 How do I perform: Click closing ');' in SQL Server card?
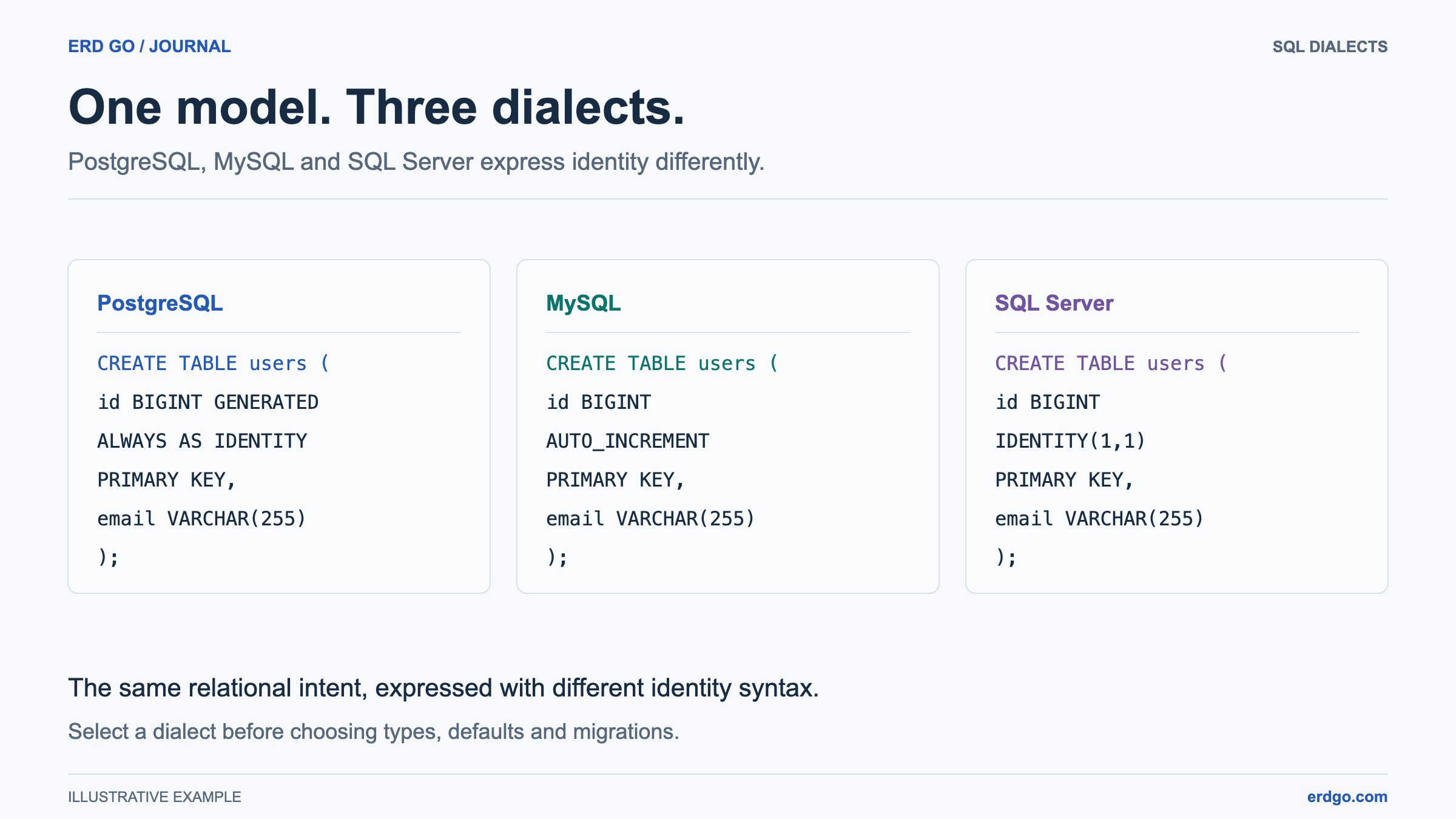point(1006,557)
